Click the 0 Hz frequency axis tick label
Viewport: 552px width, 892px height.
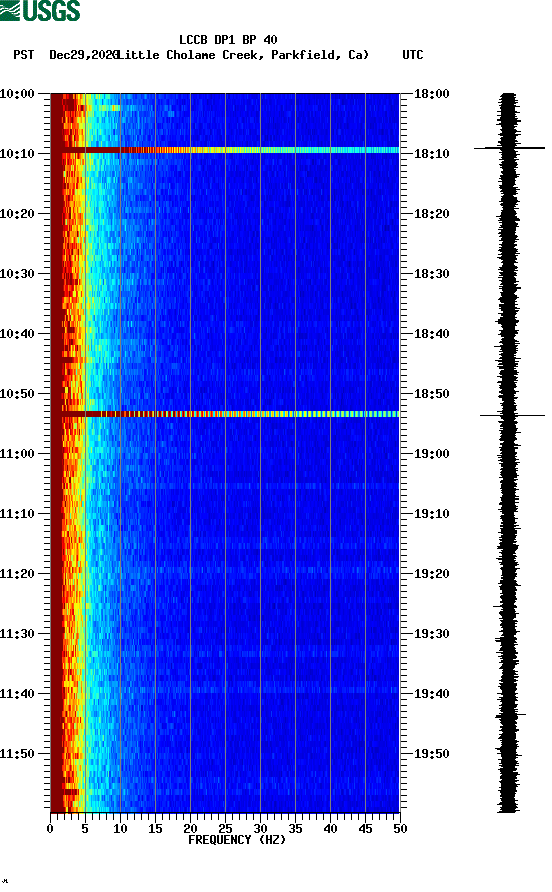tap(50, 829)
